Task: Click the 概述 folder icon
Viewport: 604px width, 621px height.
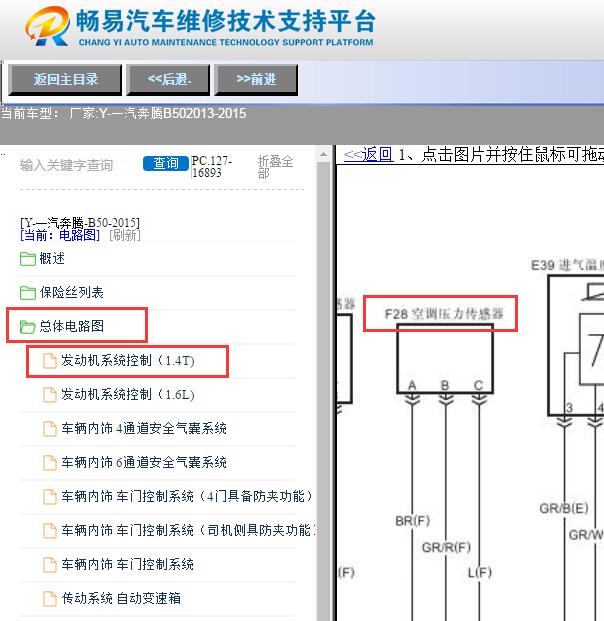Action: point(28,259)
